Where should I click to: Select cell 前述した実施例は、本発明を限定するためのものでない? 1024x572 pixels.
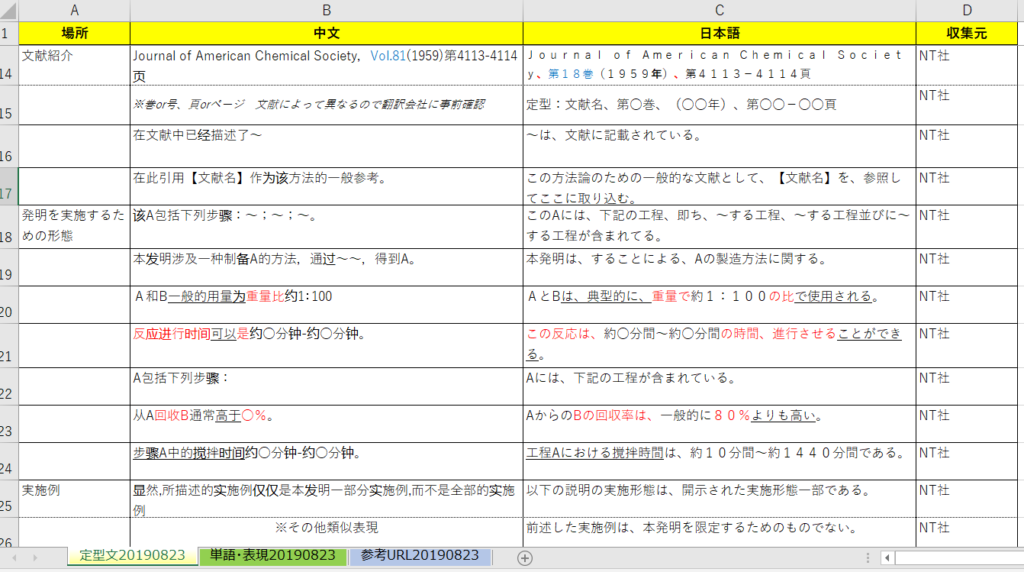click(x=719, y=532)
